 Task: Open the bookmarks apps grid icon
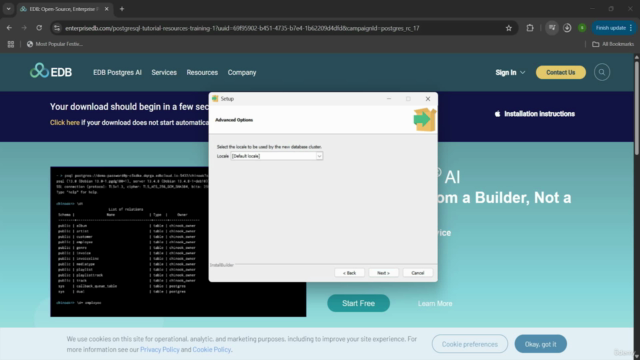(x=11, y=44)
